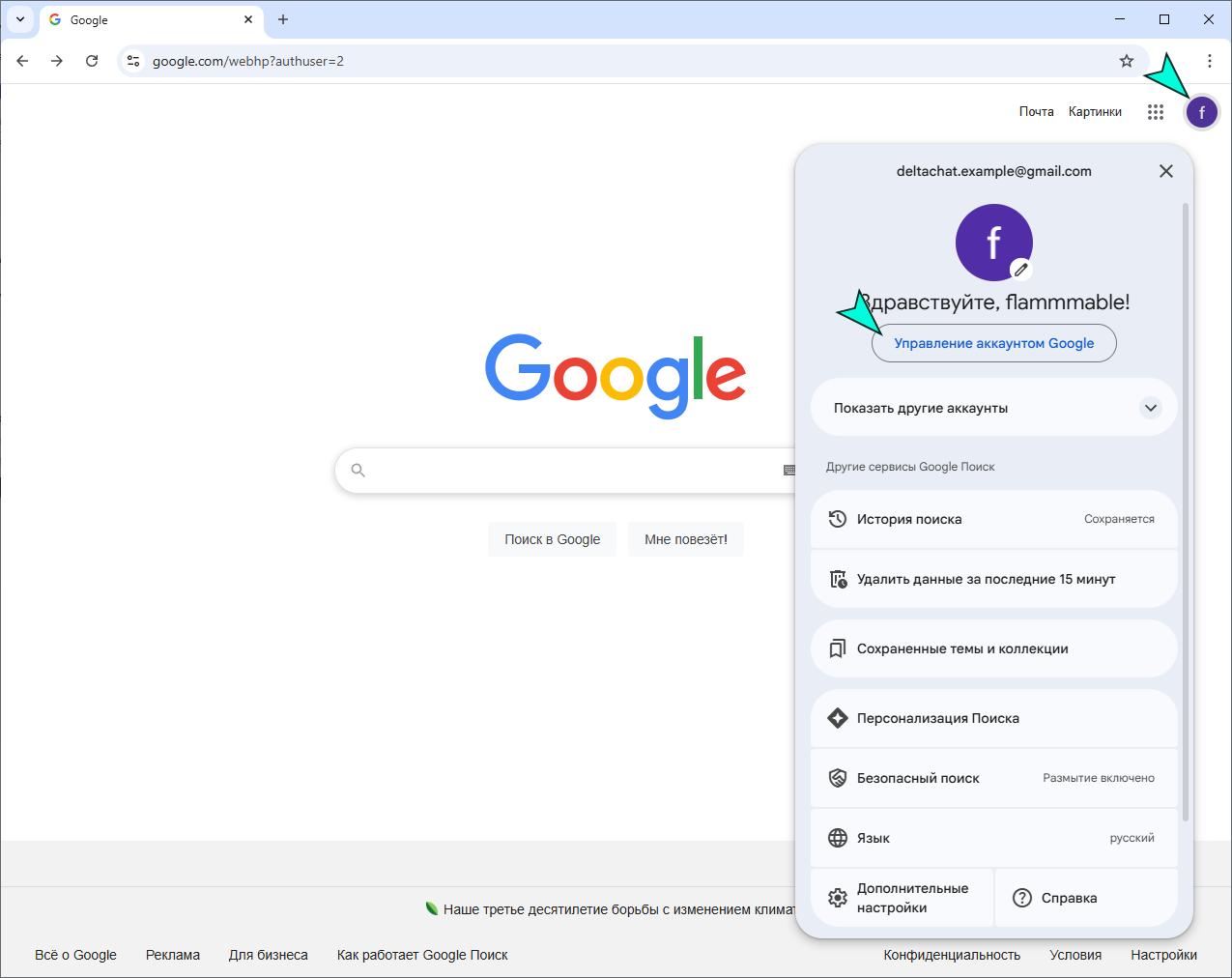Open Почта from the top bar
1232x978 pixels.
(x=1036, y=111)
